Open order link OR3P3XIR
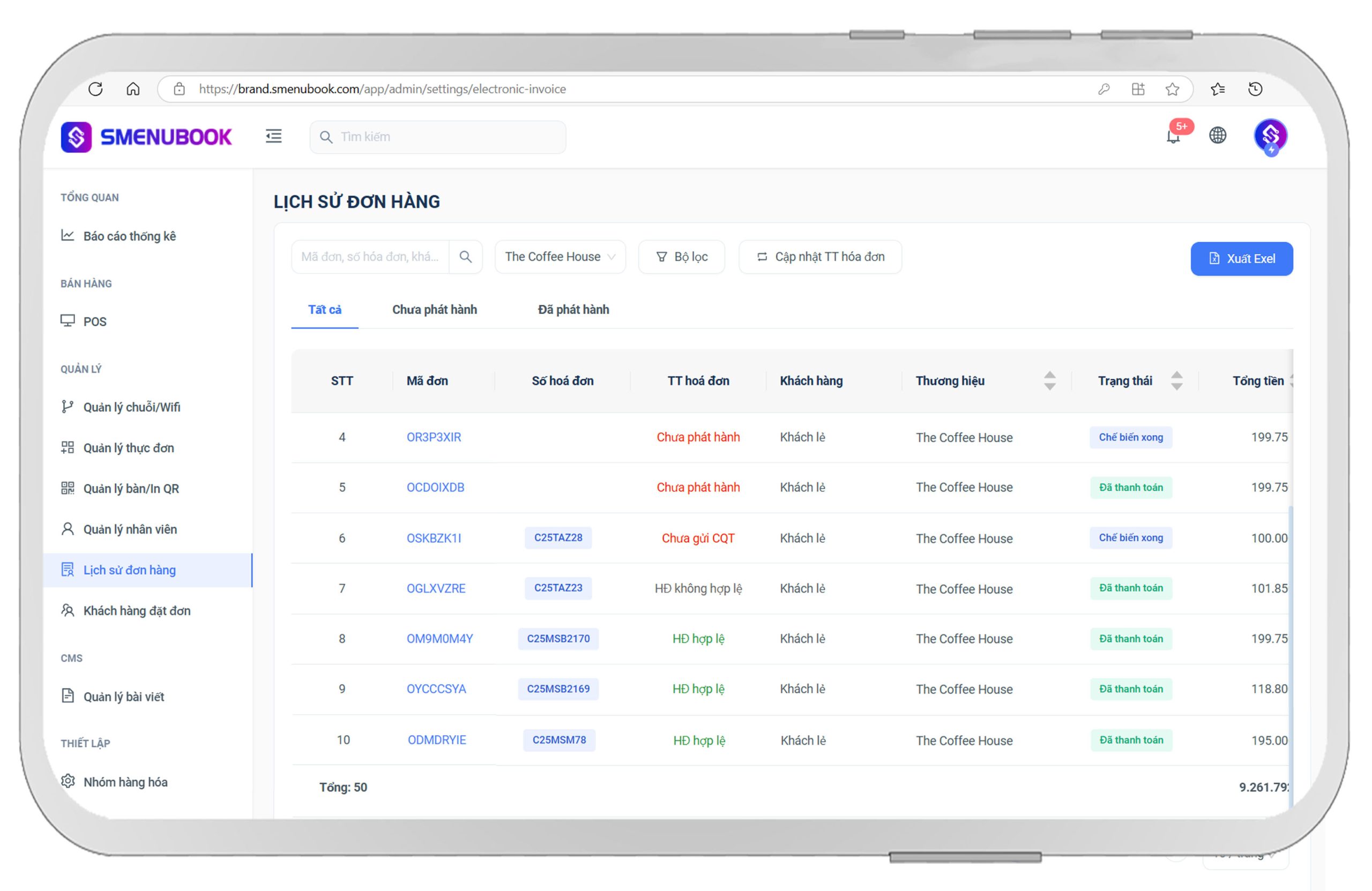1372x891 pixels. click(x=434, y=437)
